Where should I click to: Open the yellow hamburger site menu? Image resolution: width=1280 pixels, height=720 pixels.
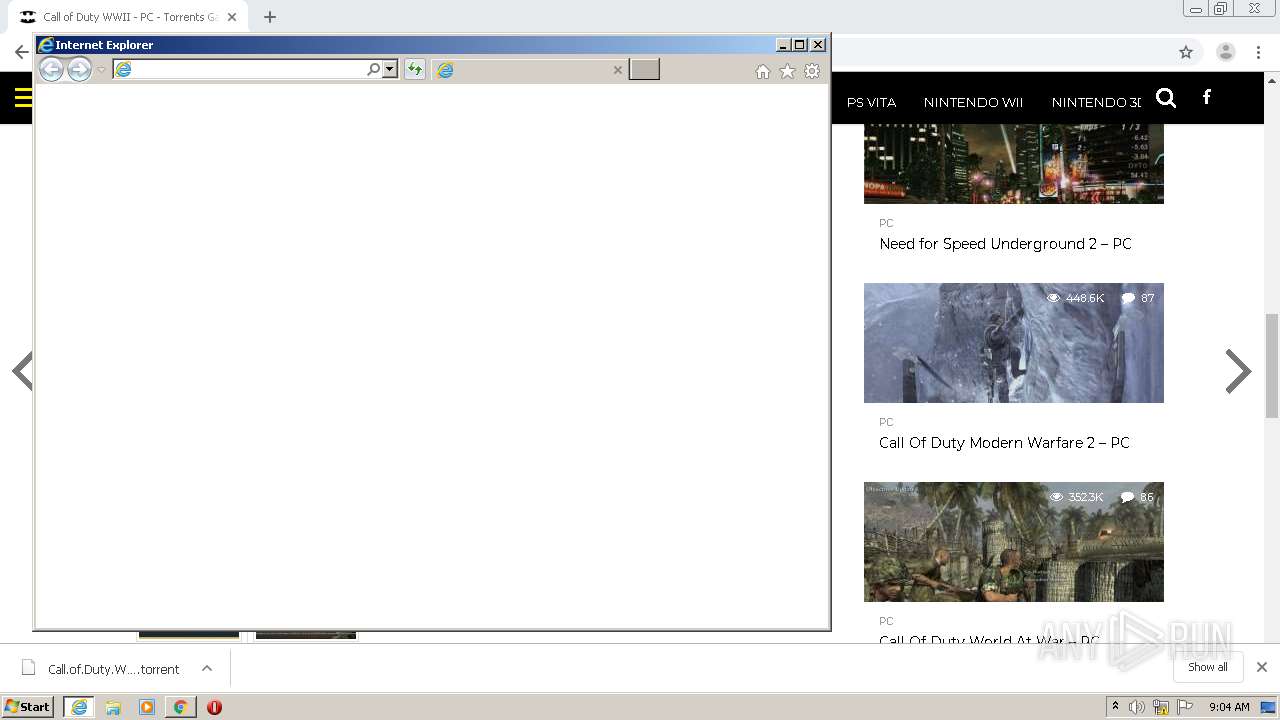(x=23, y=97)
